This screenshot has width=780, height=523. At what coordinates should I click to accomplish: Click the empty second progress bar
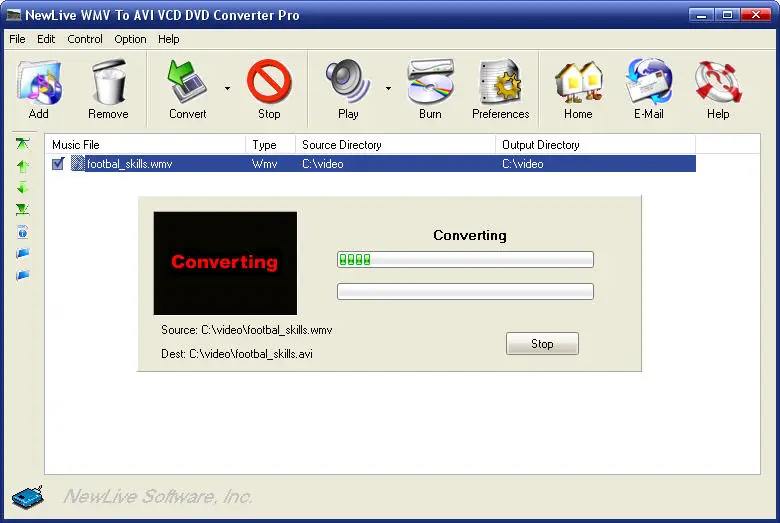pos(465,292)
